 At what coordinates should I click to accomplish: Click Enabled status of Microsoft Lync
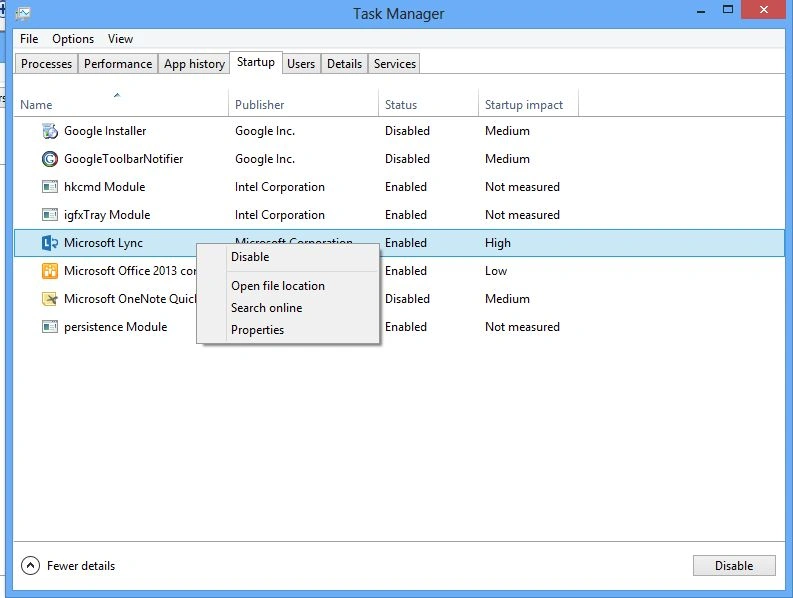406,243
